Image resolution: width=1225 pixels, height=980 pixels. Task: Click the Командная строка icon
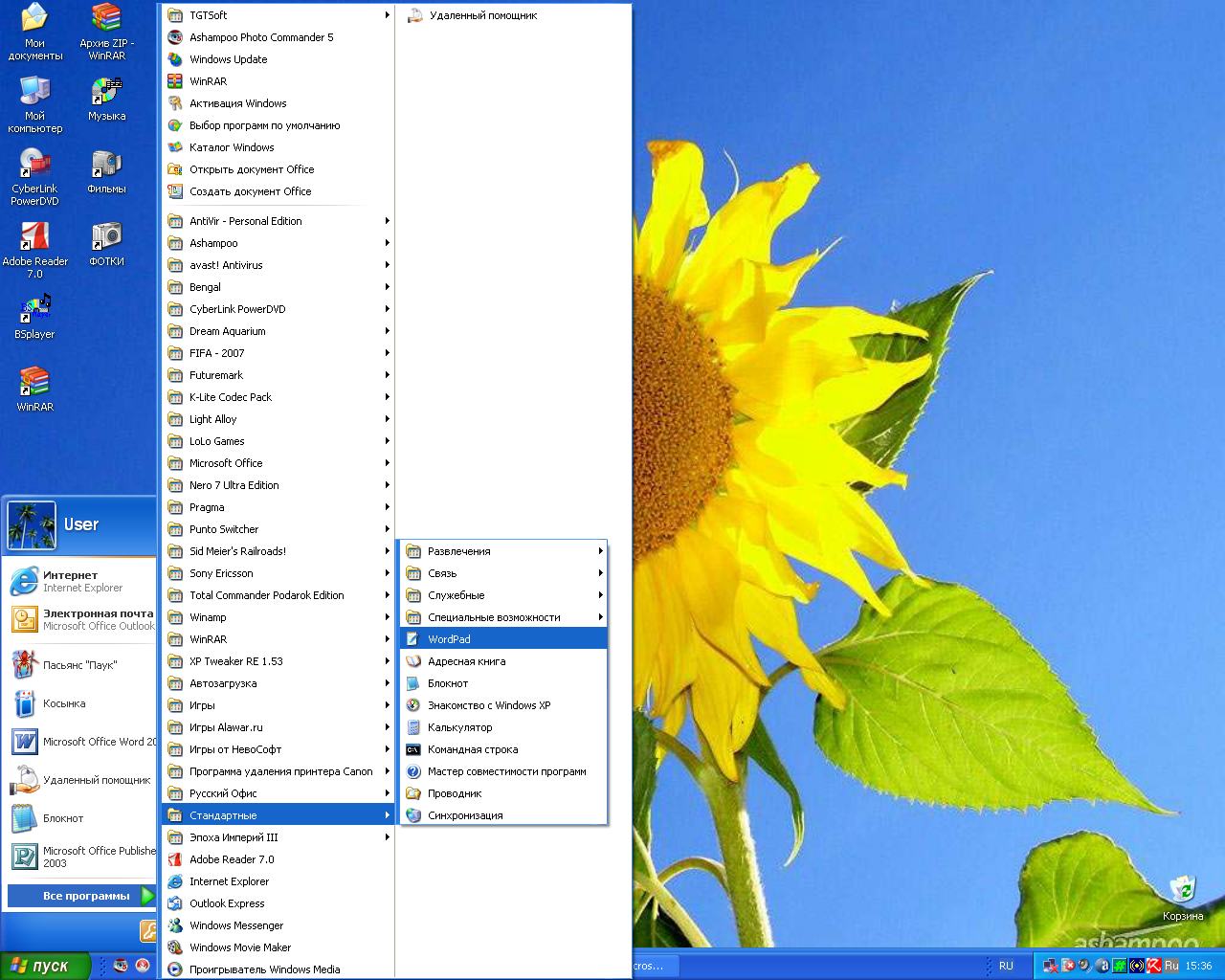tap(413, 749)
